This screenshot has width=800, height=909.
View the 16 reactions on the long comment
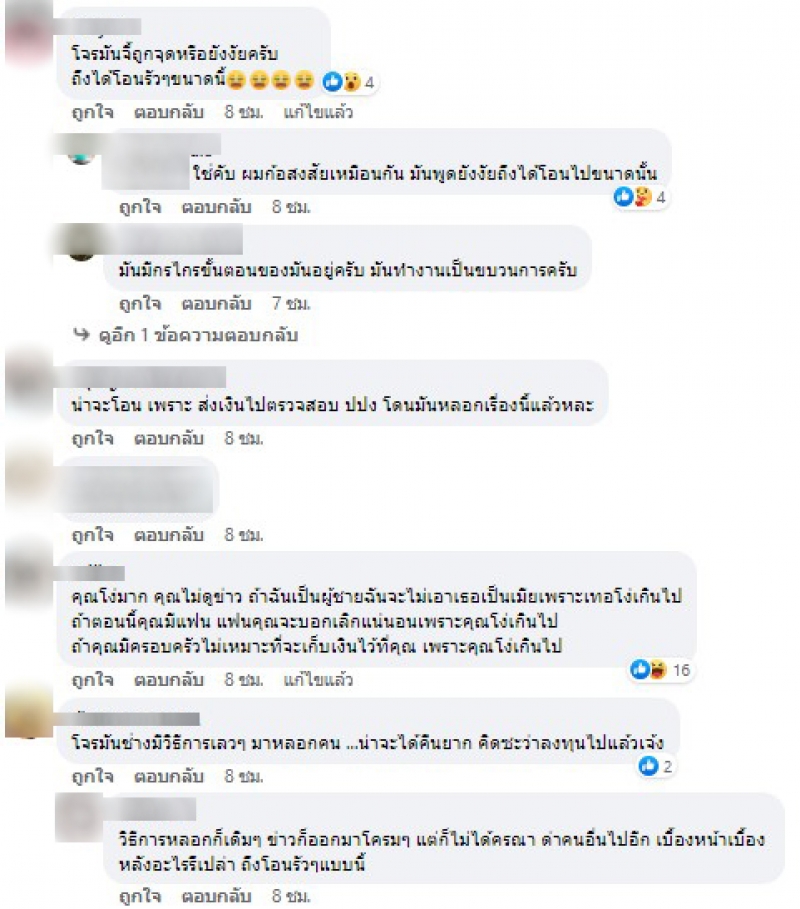pyautogui.click(x=660, y=670)
